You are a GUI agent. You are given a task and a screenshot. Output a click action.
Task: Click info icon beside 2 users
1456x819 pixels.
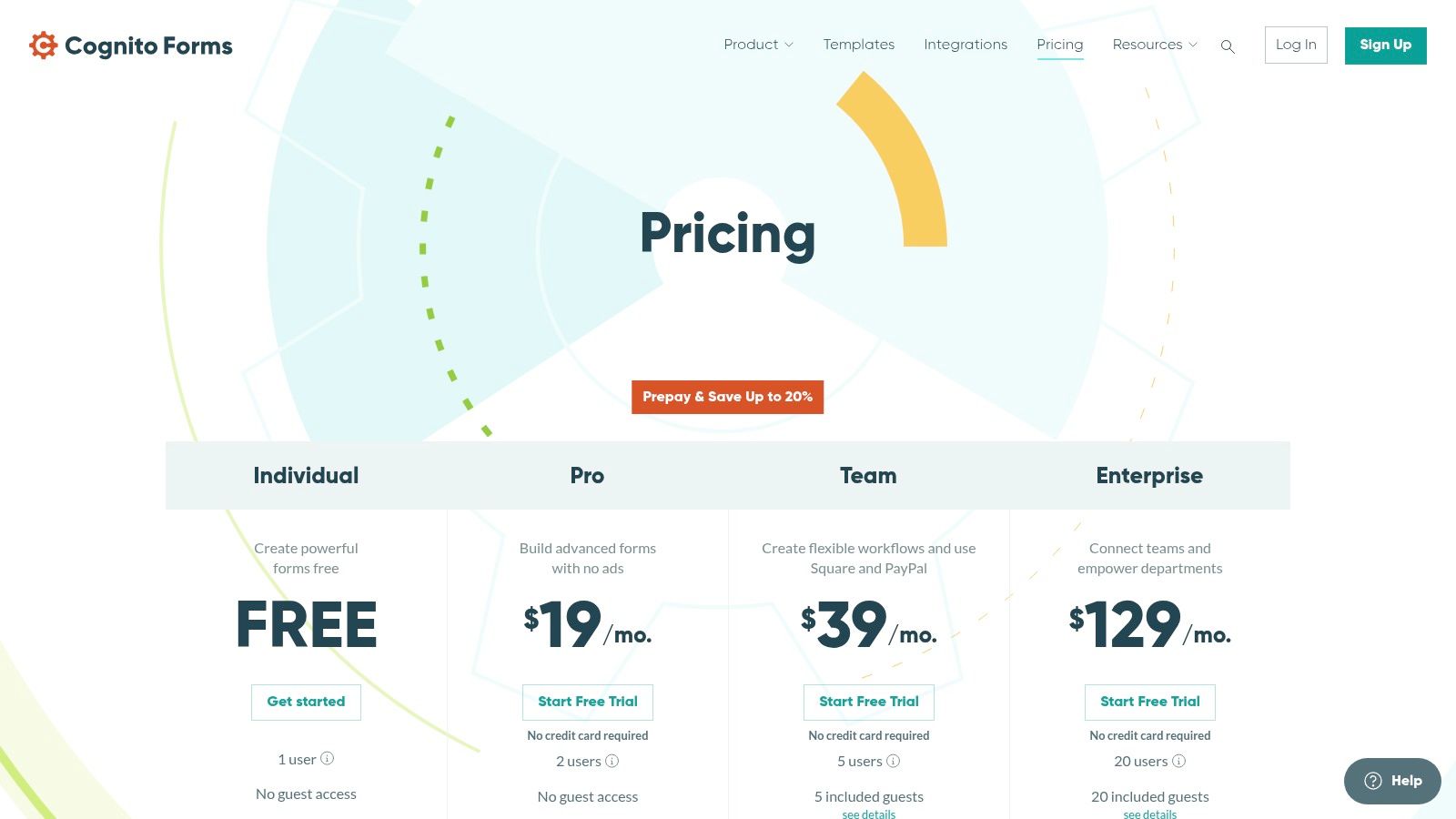(x=612, y=761)
